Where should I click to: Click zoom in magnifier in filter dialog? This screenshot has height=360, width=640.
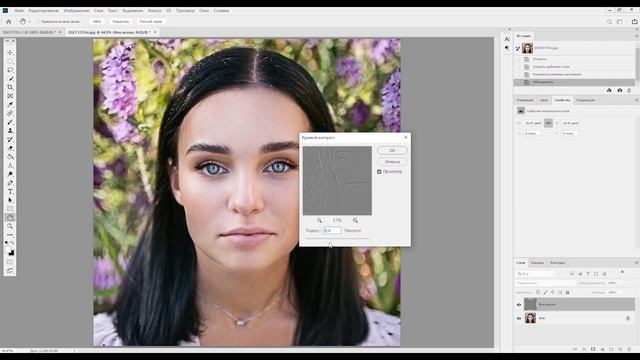pyautogui.click(x=355, y=220)
